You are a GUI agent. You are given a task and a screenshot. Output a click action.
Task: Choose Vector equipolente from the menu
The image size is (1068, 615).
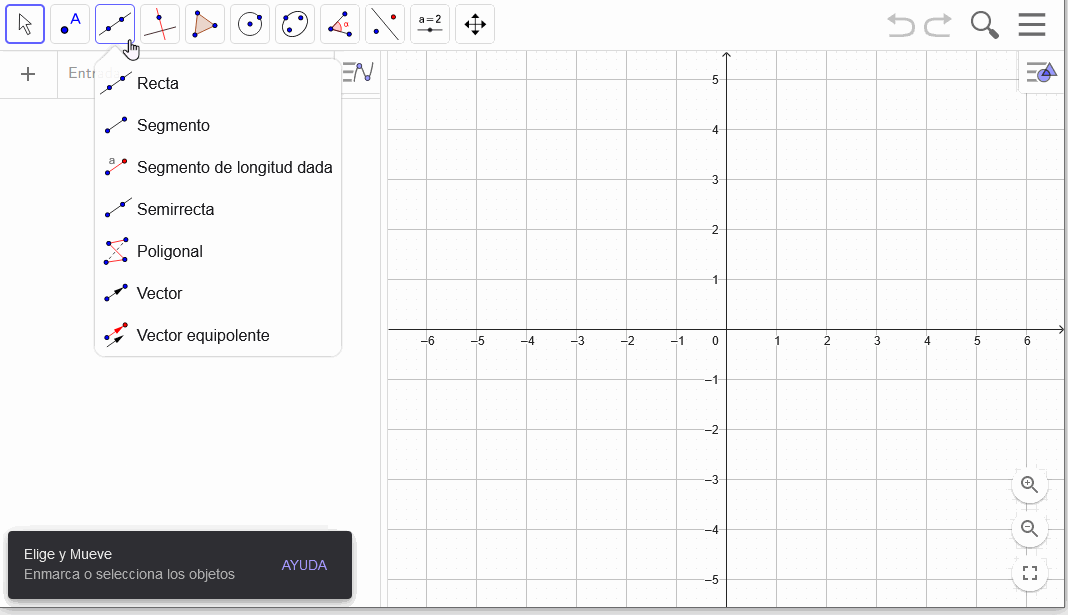(218, 335)
